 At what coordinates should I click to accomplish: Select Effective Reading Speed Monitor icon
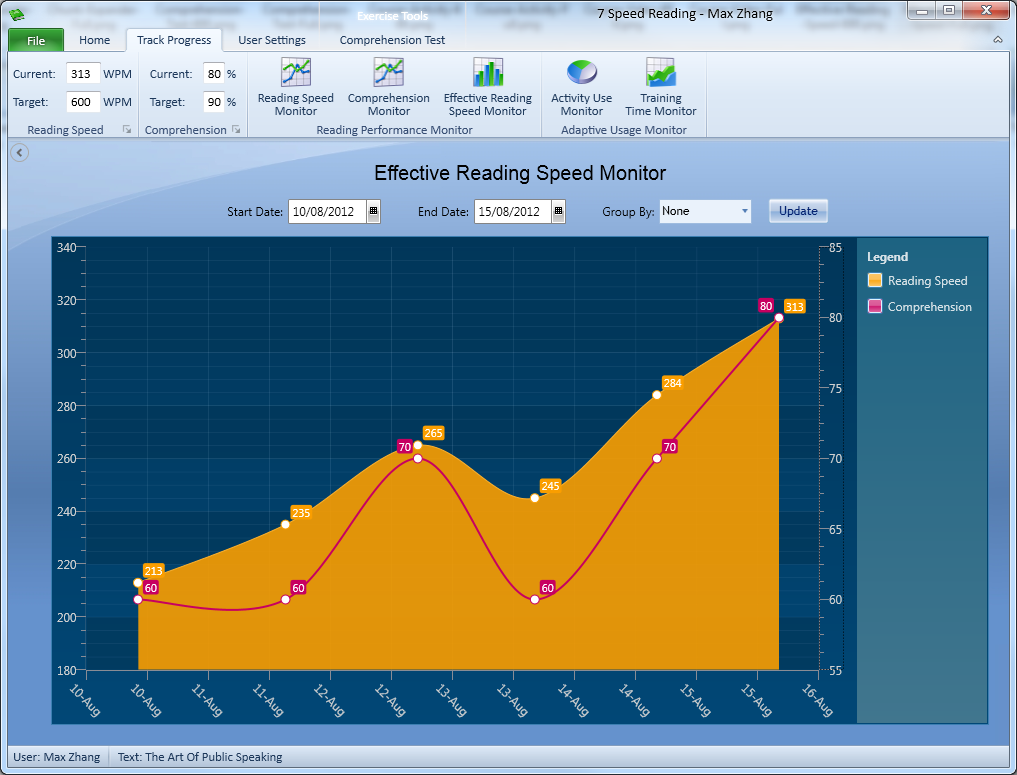[487, 73]
